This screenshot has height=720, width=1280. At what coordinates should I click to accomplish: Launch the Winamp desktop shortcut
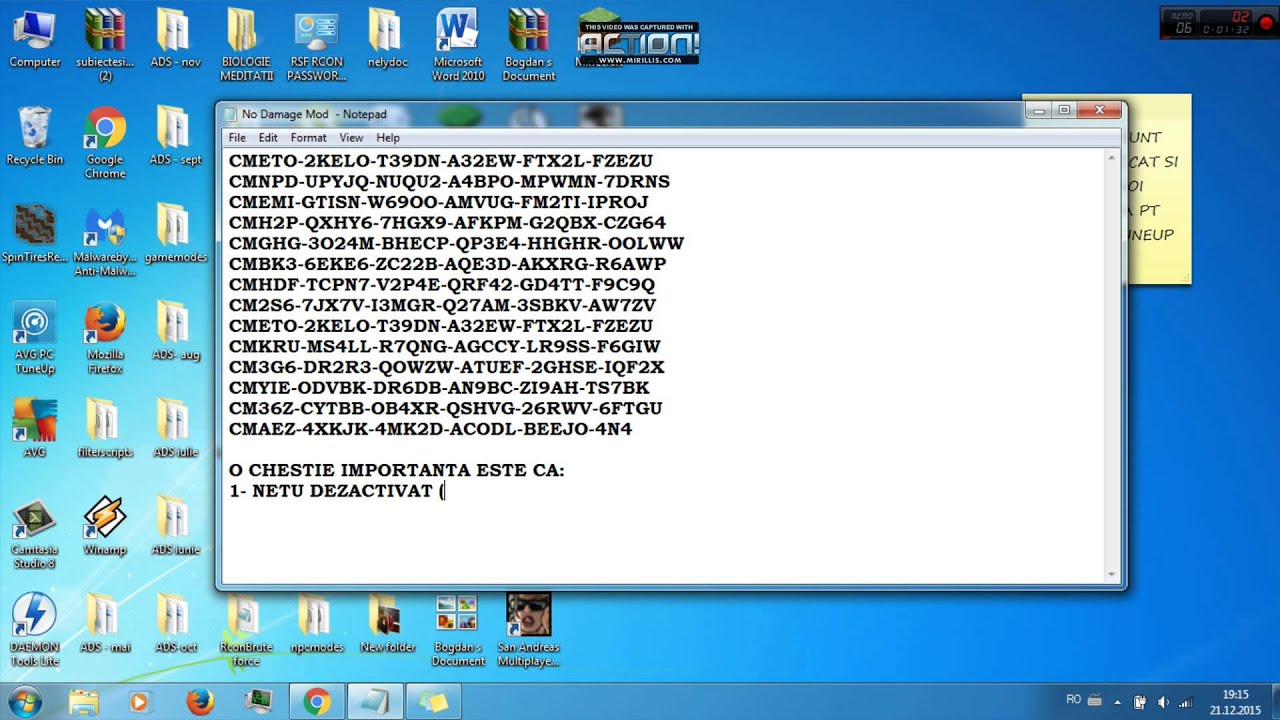point(105,527)
